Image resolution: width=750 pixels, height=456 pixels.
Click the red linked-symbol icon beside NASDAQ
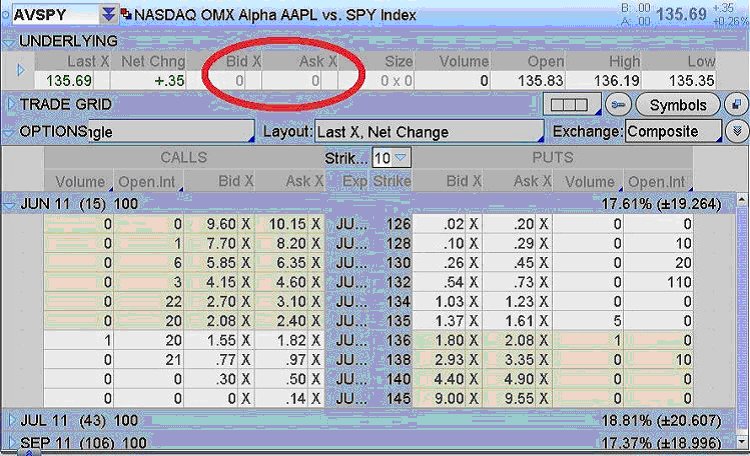[x=126, y=14]
